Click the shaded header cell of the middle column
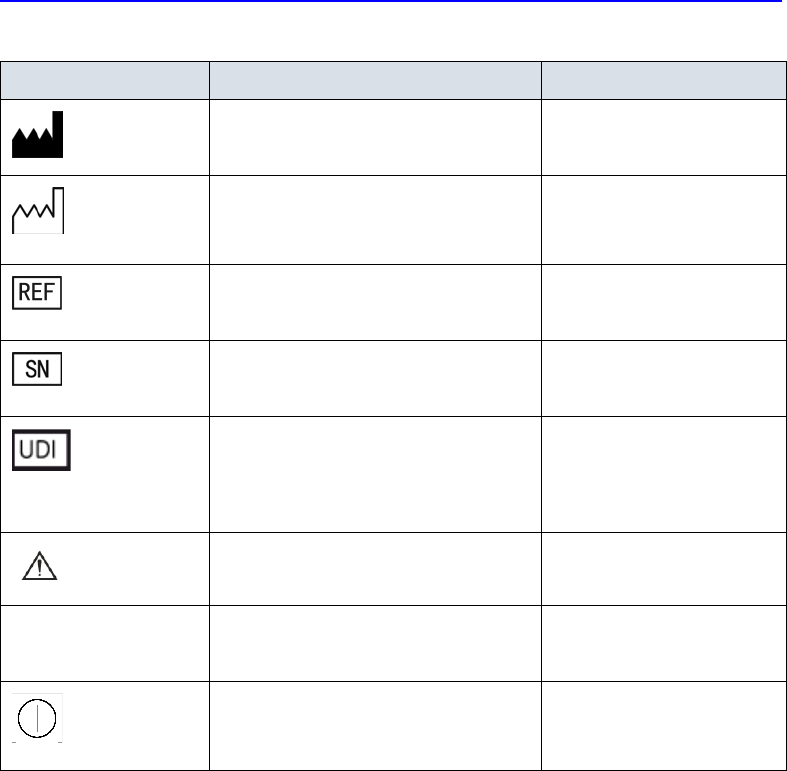The image size is (787, 771). coord(374,80)
